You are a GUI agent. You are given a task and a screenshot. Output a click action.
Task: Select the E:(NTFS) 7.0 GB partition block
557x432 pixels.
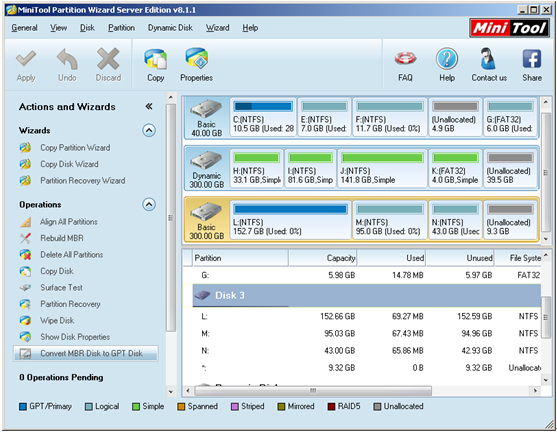pyautogui.click(x=324, y=117)
